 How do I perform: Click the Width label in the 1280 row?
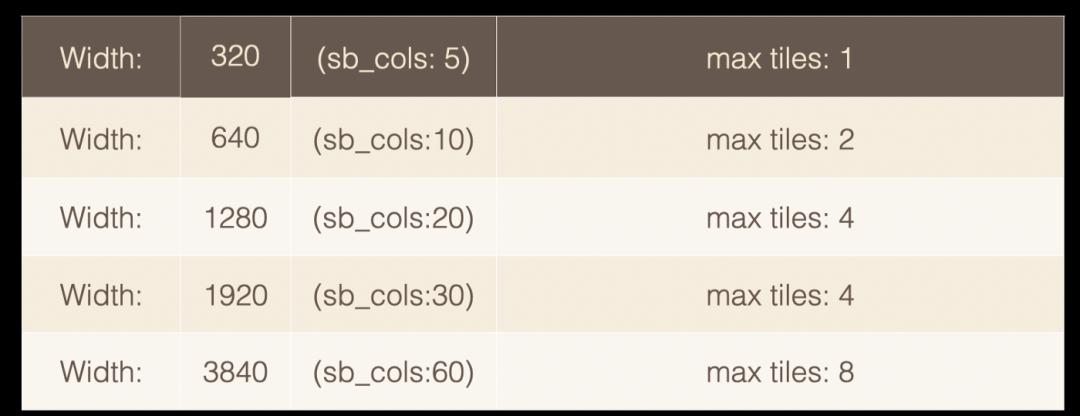tap(101, 218)
